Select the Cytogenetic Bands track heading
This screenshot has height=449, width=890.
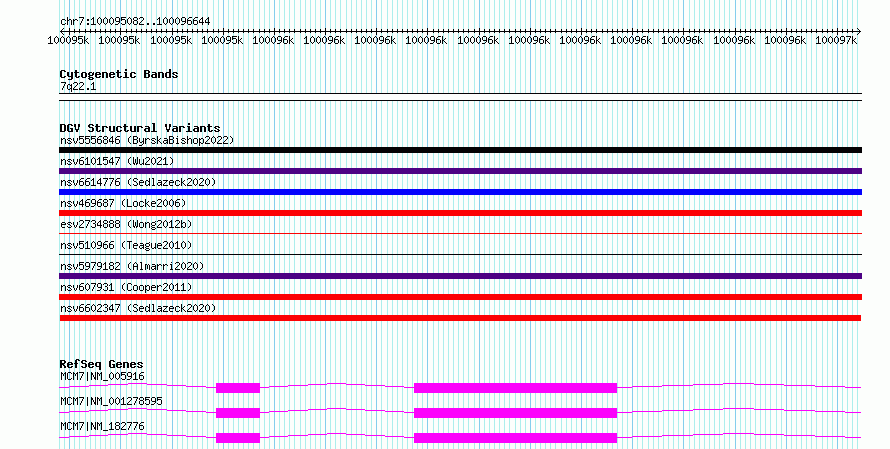pos(119,74)
